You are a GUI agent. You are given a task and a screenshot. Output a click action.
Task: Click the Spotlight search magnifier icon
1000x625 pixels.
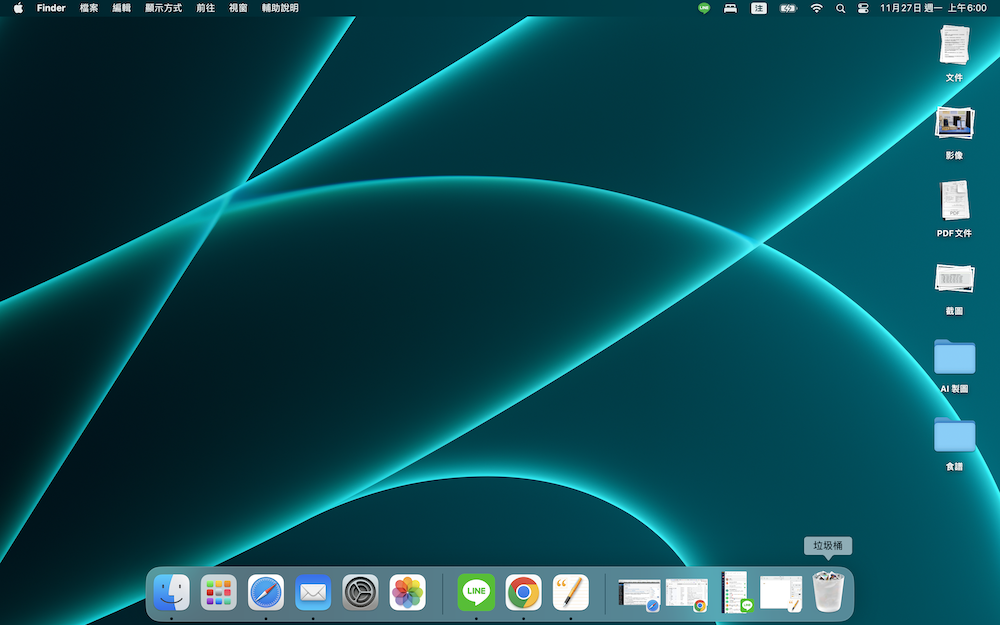point(840,8)
